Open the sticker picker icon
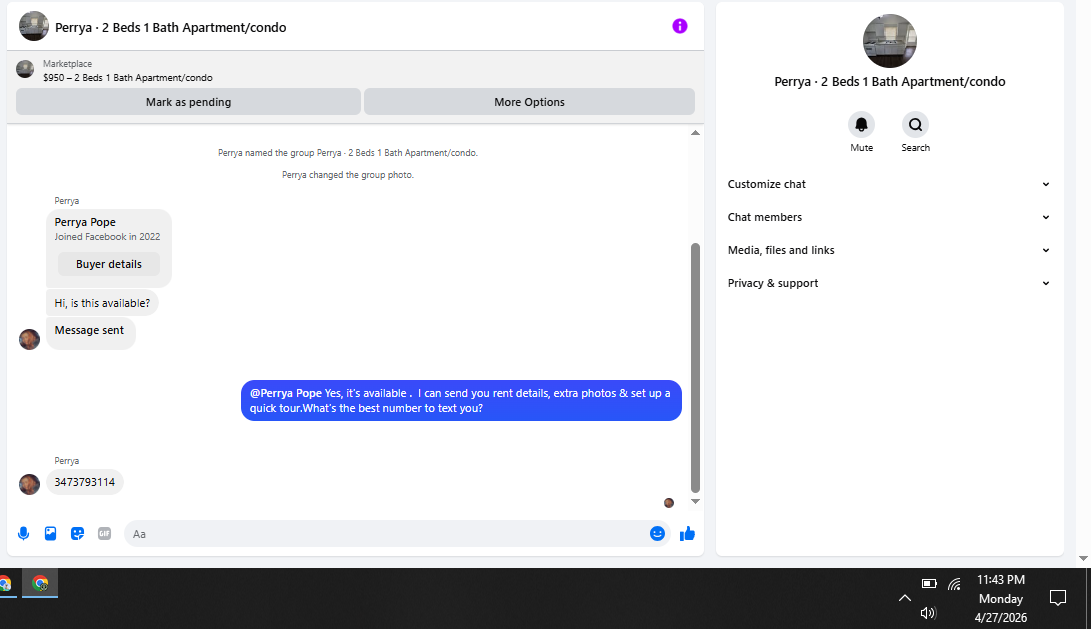This screenshot has height=629, width=1091. click(77, 534)
